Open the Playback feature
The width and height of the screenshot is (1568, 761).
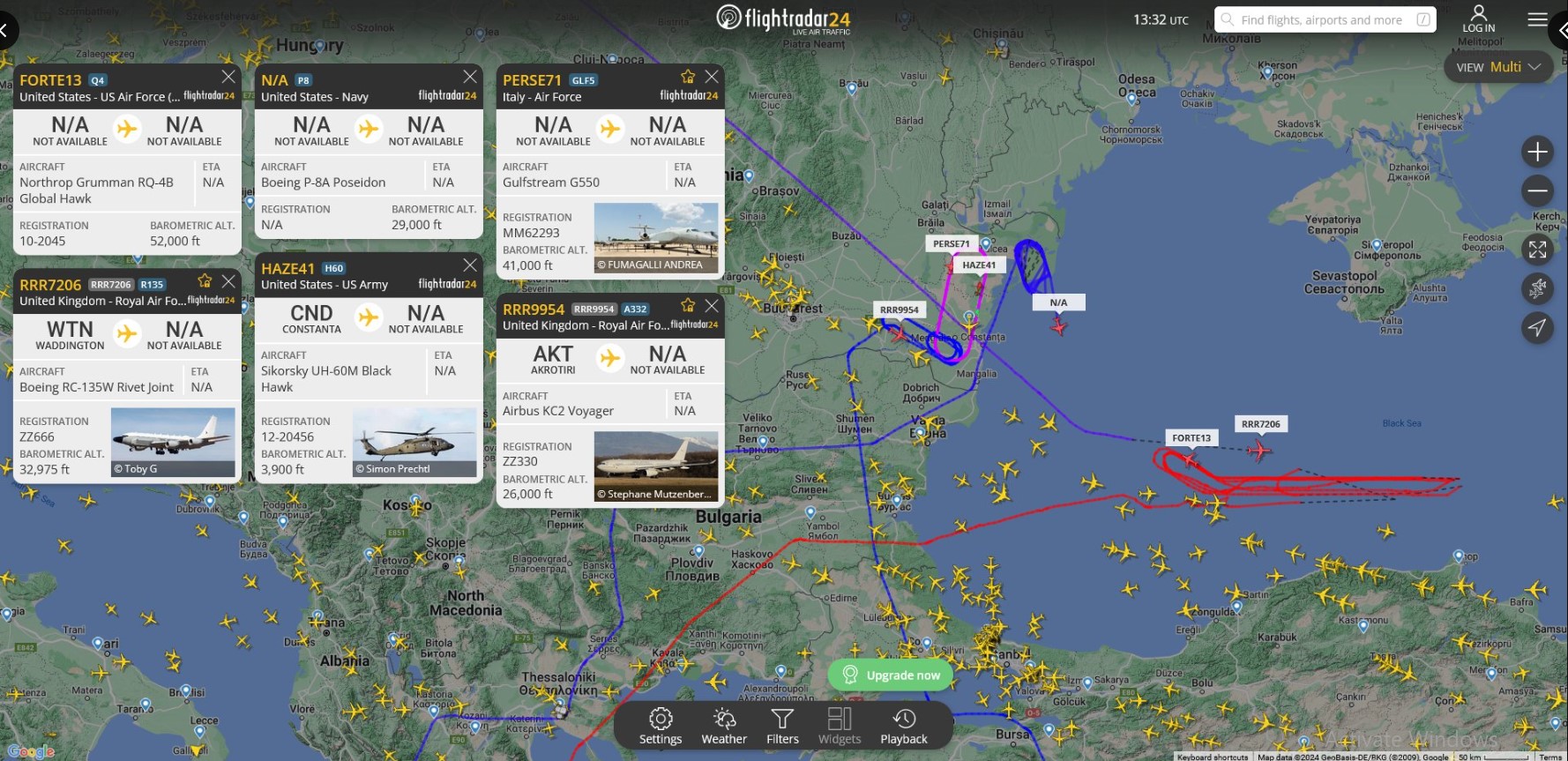(904, 726)
